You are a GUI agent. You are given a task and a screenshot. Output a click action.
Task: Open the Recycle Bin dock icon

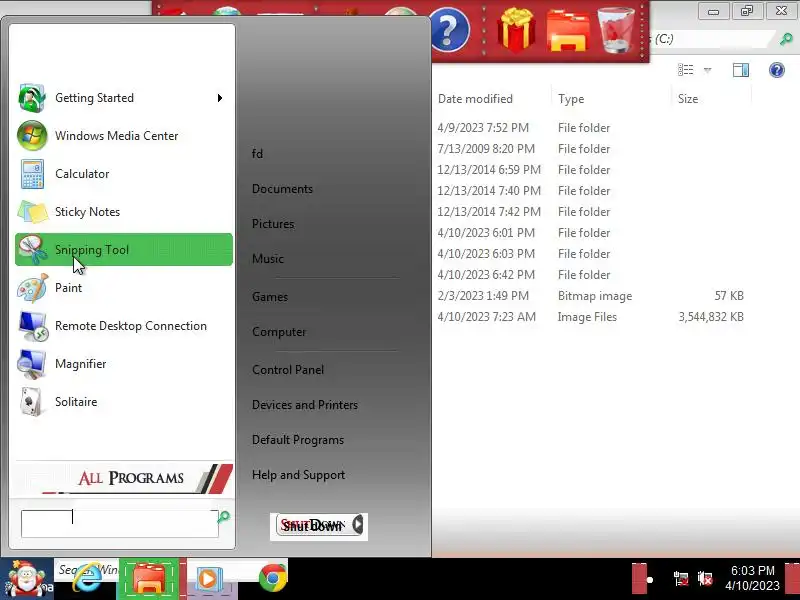617,31
